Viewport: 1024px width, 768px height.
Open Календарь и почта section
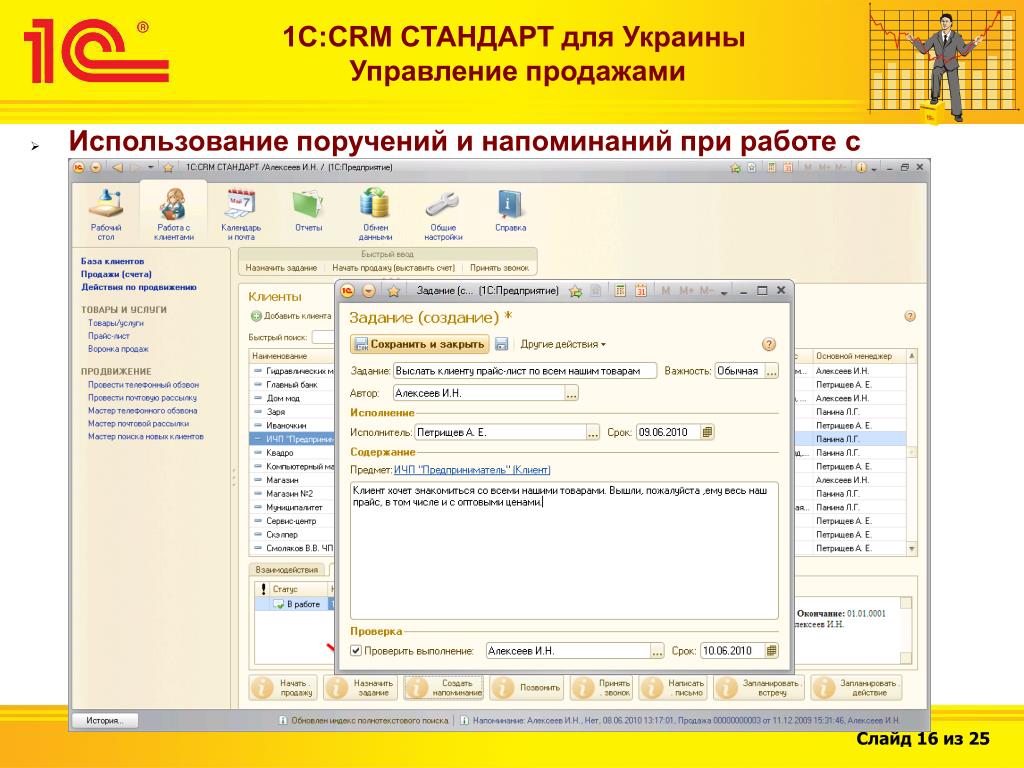[241, 214]
